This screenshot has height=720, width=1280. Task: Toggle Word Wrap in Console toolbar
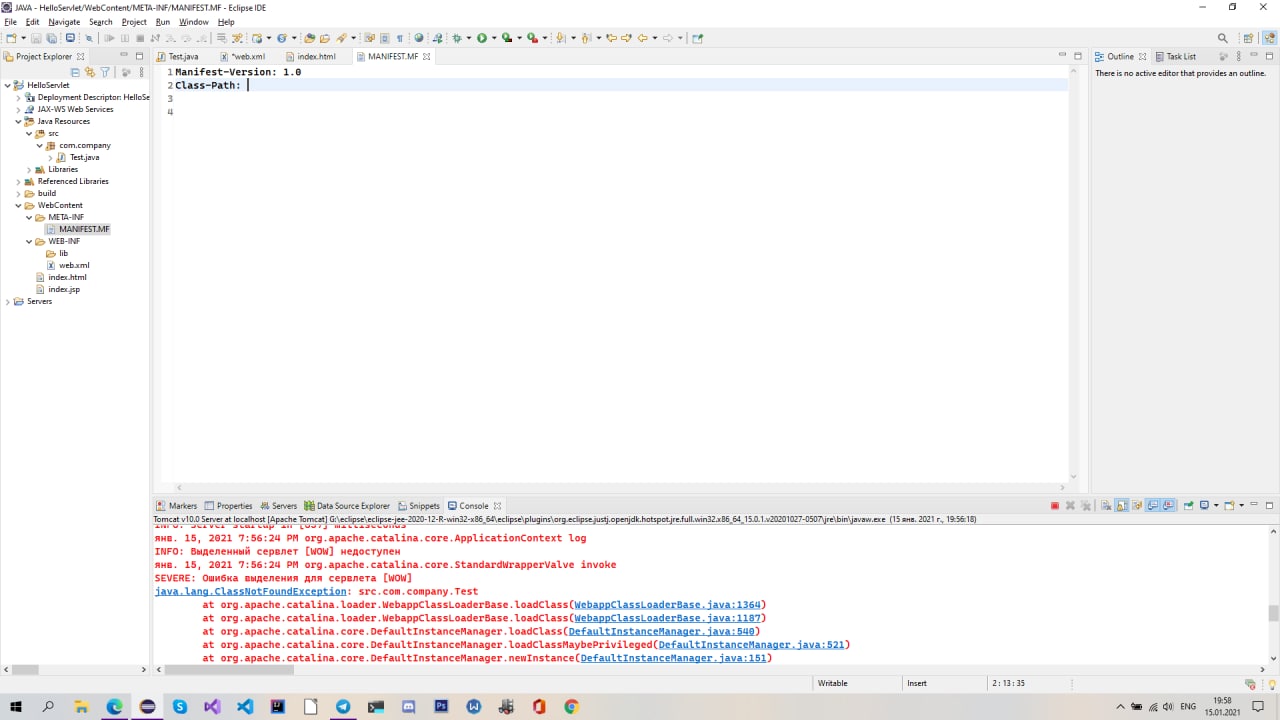tap(1137, 506)
